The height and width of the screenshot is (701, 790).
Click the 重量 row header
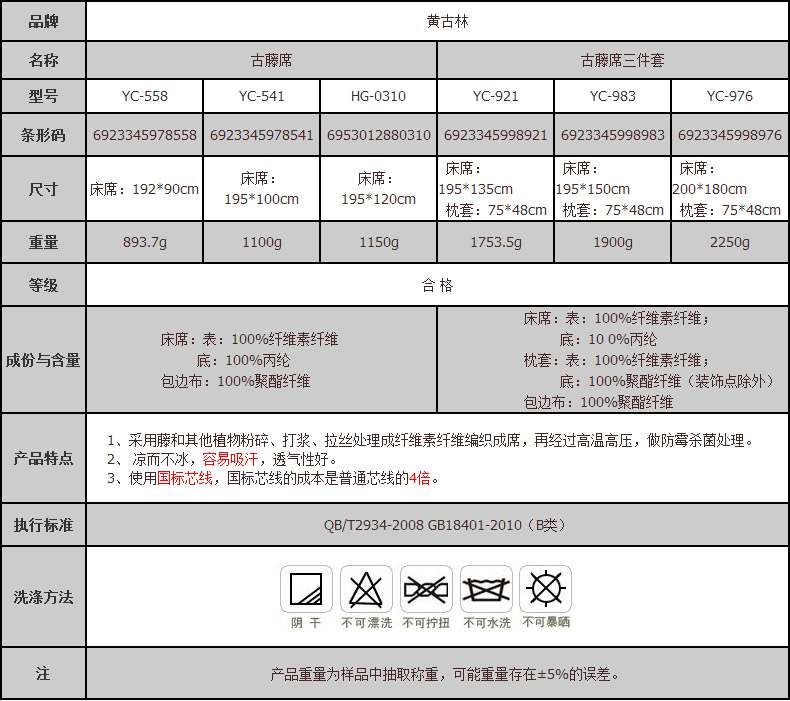(x=43, y=242)
